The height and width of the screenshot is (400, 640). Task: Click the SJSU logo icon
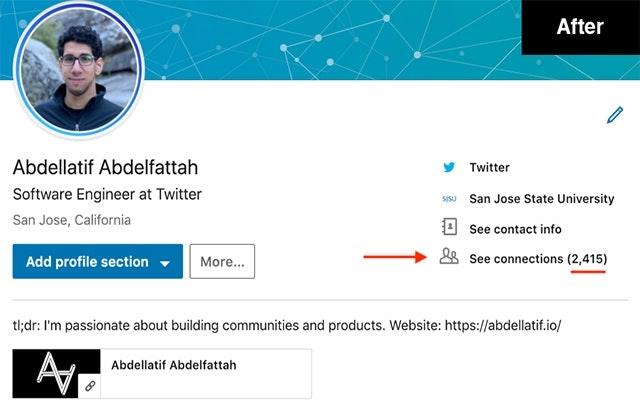click(x=449, y=199)
